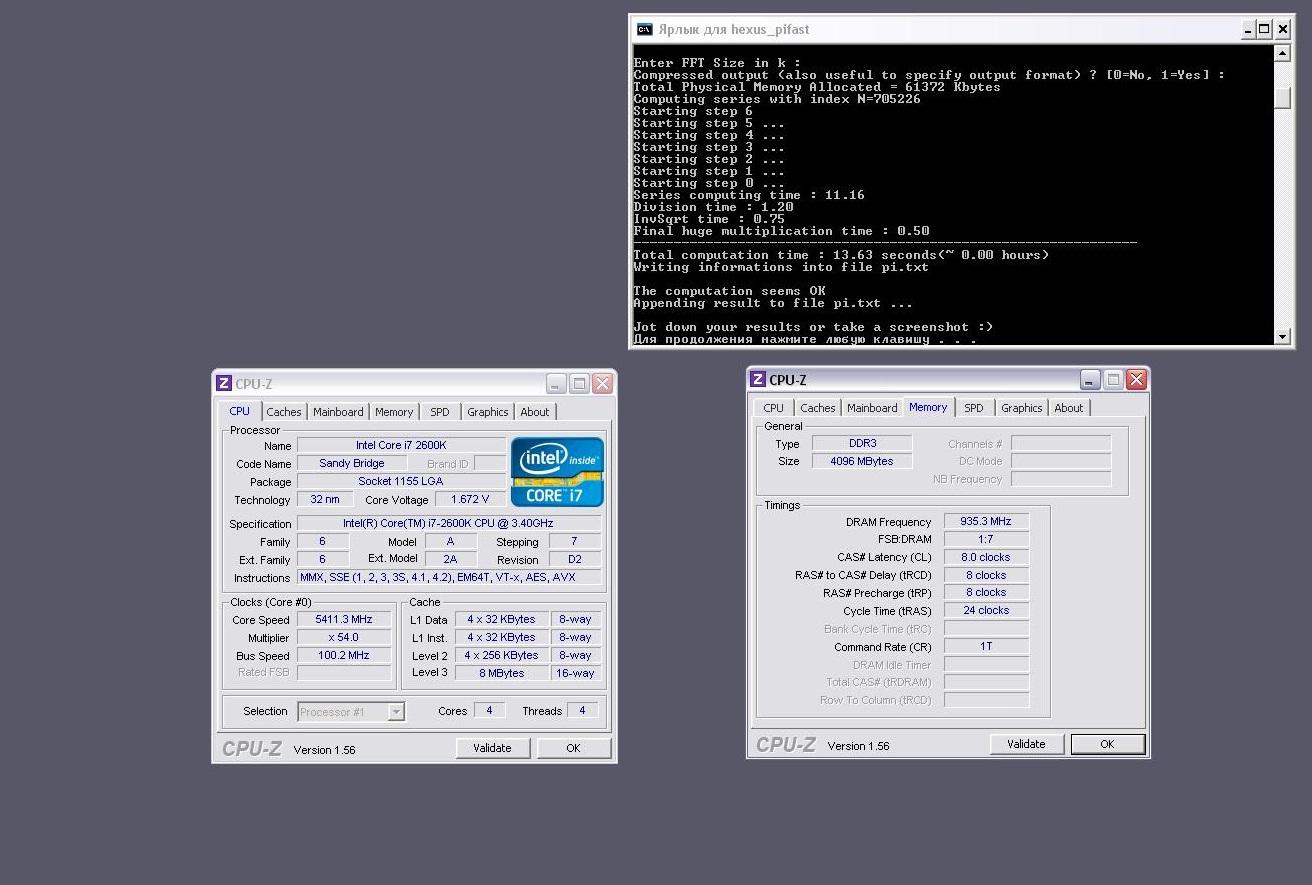The image size is (1312, 885).
Task: Click the CAS# Latency value '8.0 clocks'
Action: point(986,558)
